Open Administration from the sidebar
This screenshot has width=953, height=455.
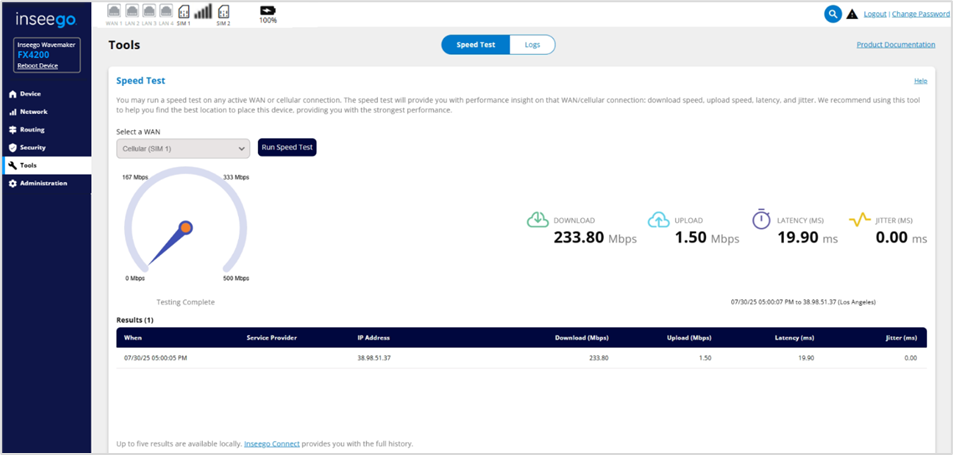pyautogui.click(x=43, y=184)
